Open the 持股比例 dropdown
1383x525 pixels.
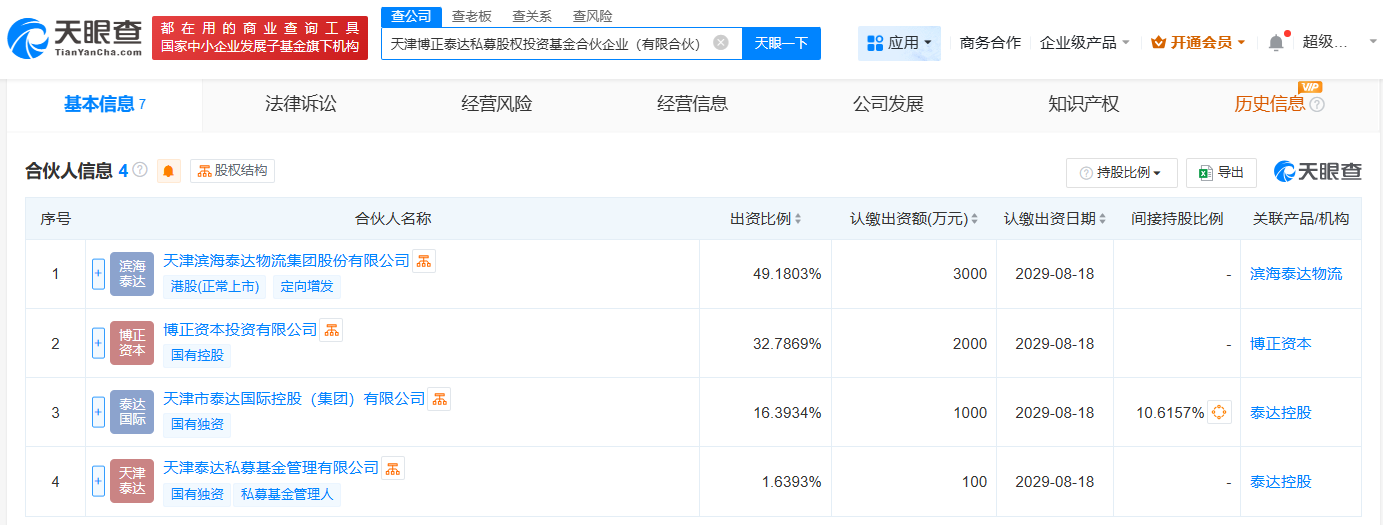pos(1121,173)
